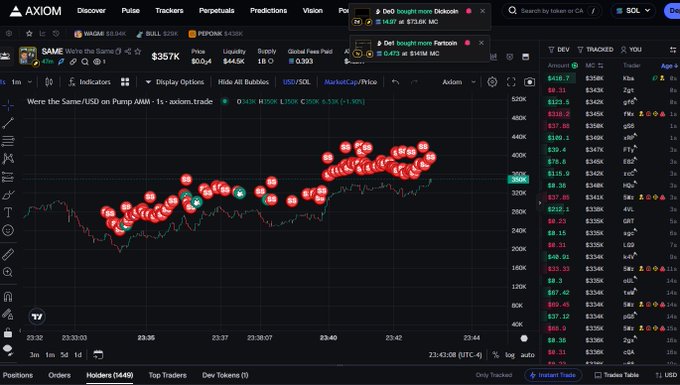
Task: Select the ruler measure tool
Action: [x=8, y=254]
